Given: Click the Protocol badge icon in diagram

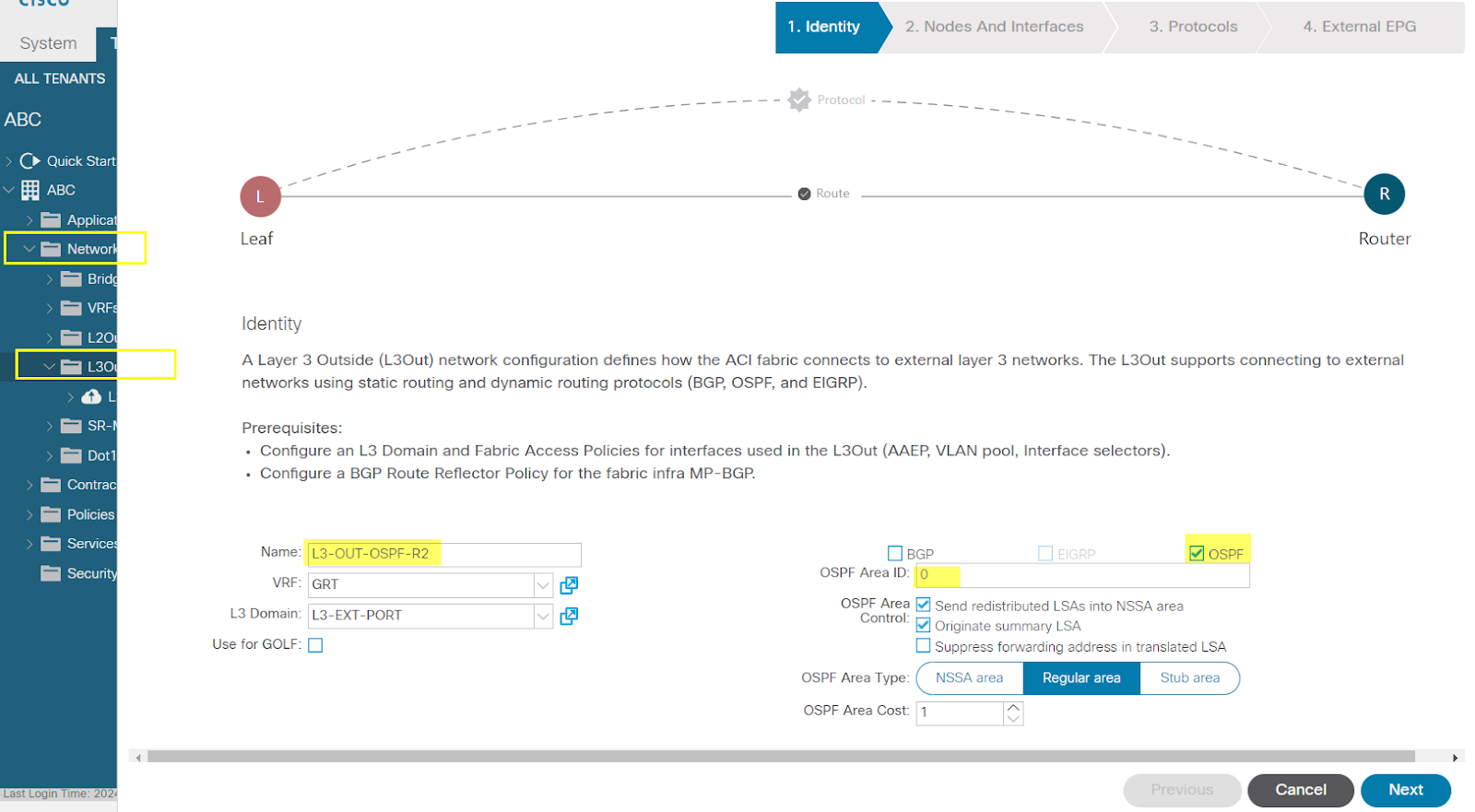Looking at the screenshot, I should (799, 100).
